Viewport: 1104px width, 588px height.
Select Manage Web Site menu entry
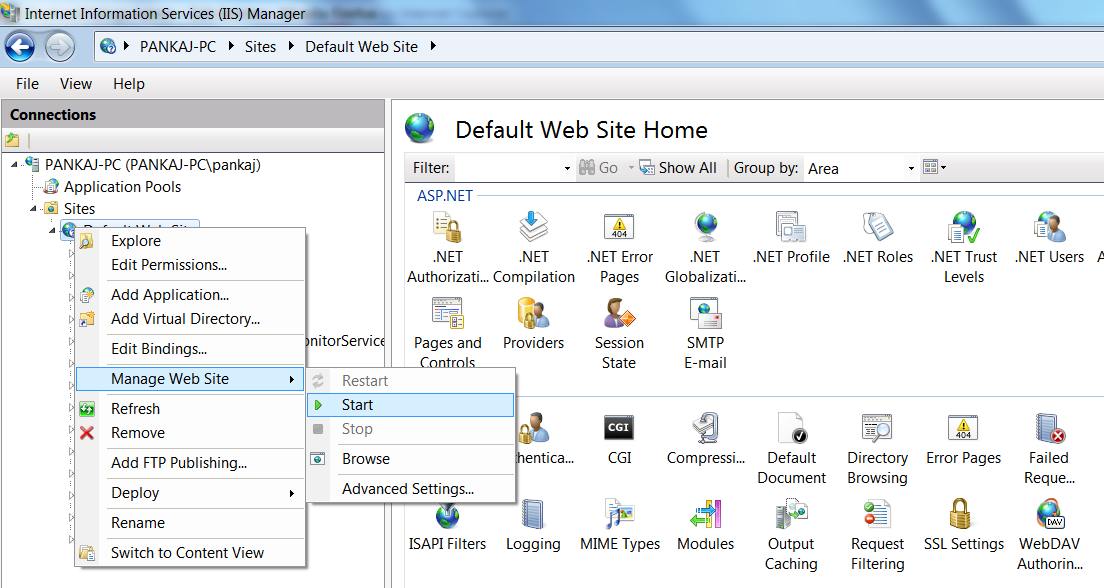[190, 379]
